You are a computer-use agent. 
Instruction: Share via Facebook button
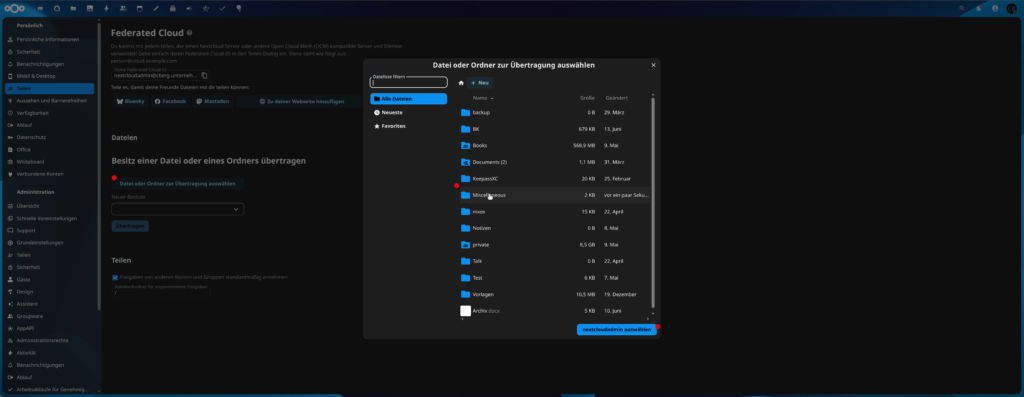(x=170, y=101)
